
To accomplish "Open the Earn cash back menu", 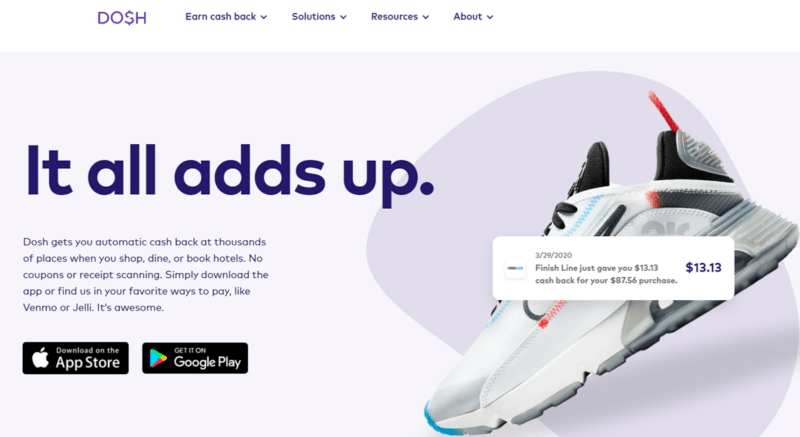I will [226, 17].
